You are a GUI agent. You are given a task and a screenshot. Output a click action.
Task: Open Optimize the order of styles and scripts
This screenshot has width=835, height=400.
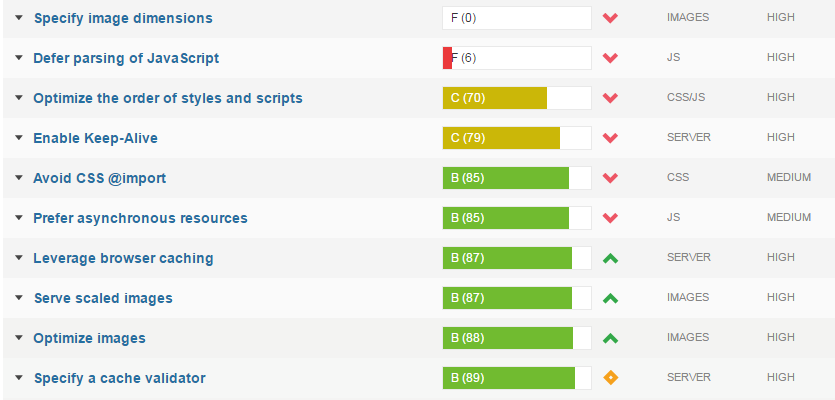point(168,98)
